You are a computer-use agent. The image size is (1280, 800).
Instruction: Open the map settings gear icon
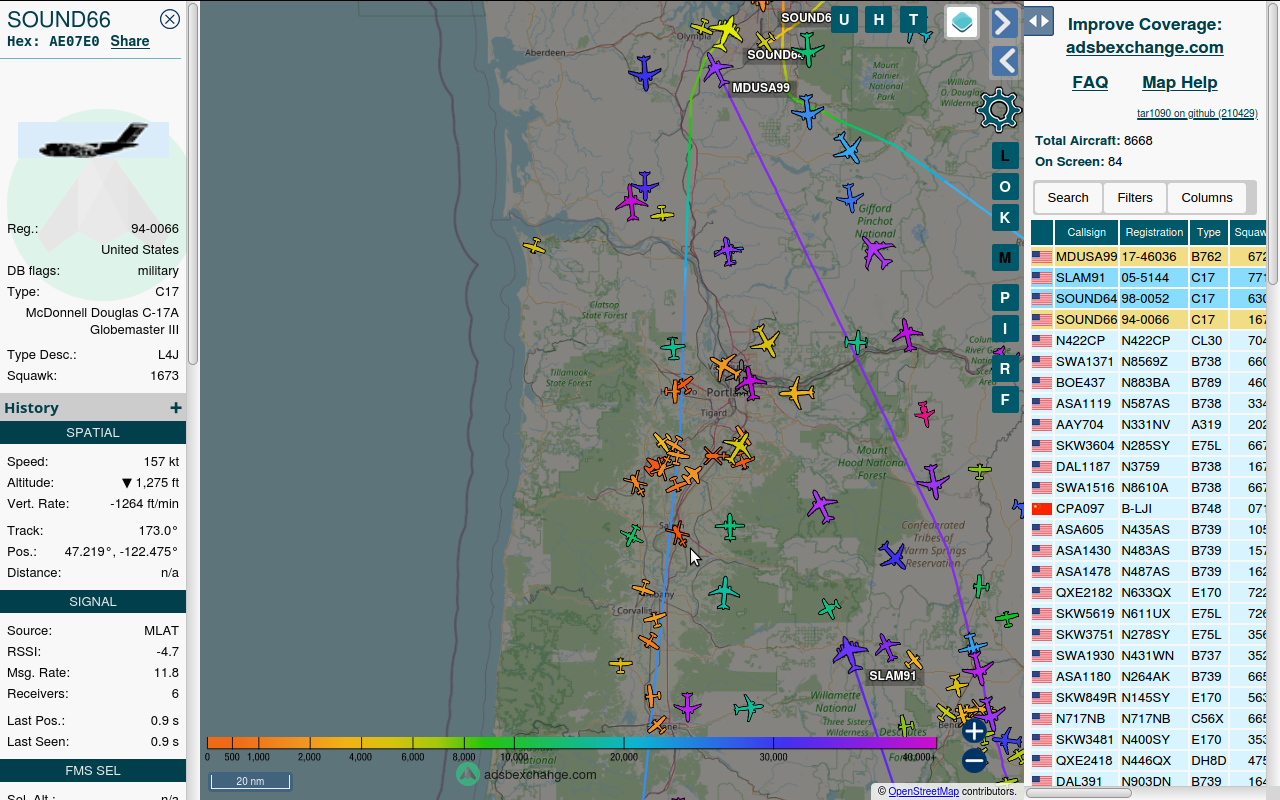point(998,110)
